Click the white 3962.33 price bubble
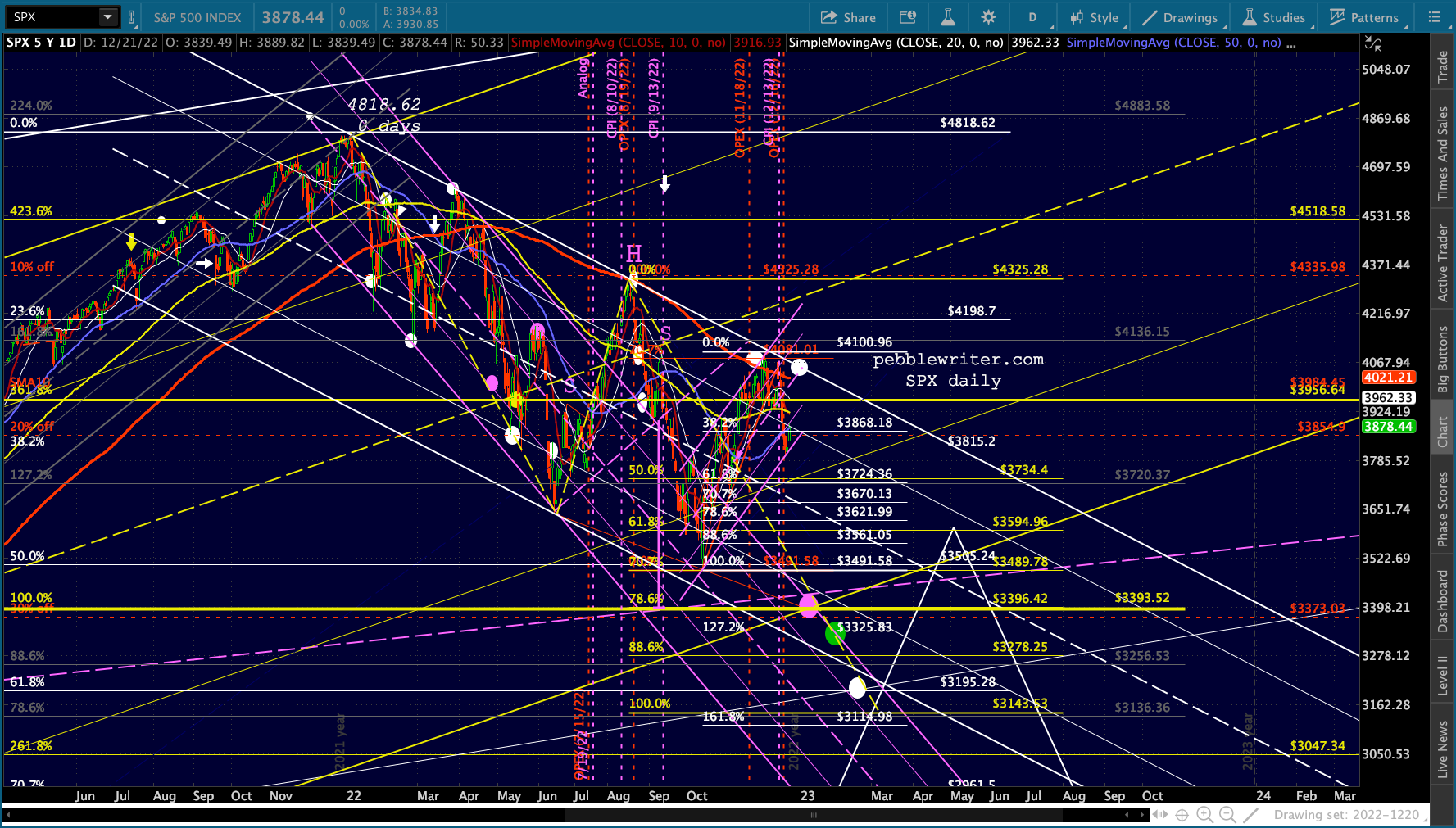1456x828 pixels. click(1388, 398)
